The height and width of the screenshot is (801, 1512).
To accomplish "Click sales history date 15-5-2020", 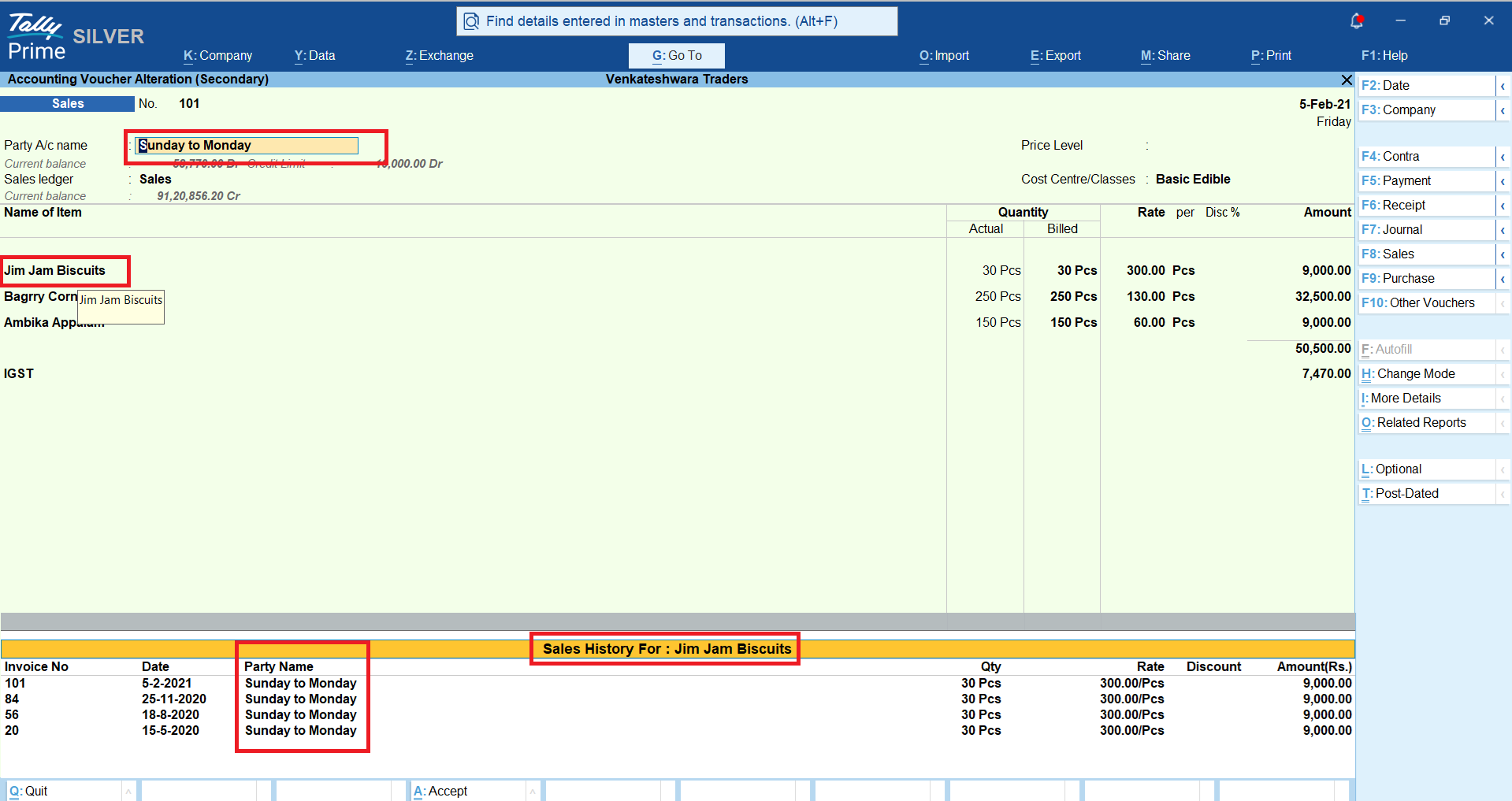I will [x=170, y=731].
